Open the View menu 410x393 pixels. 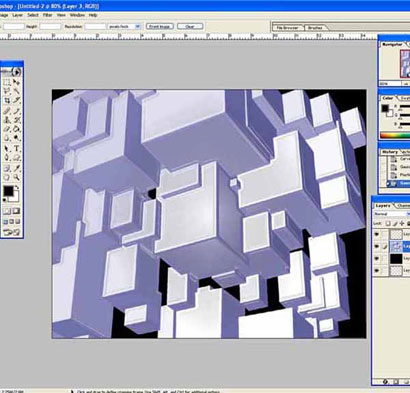(61, 15)
